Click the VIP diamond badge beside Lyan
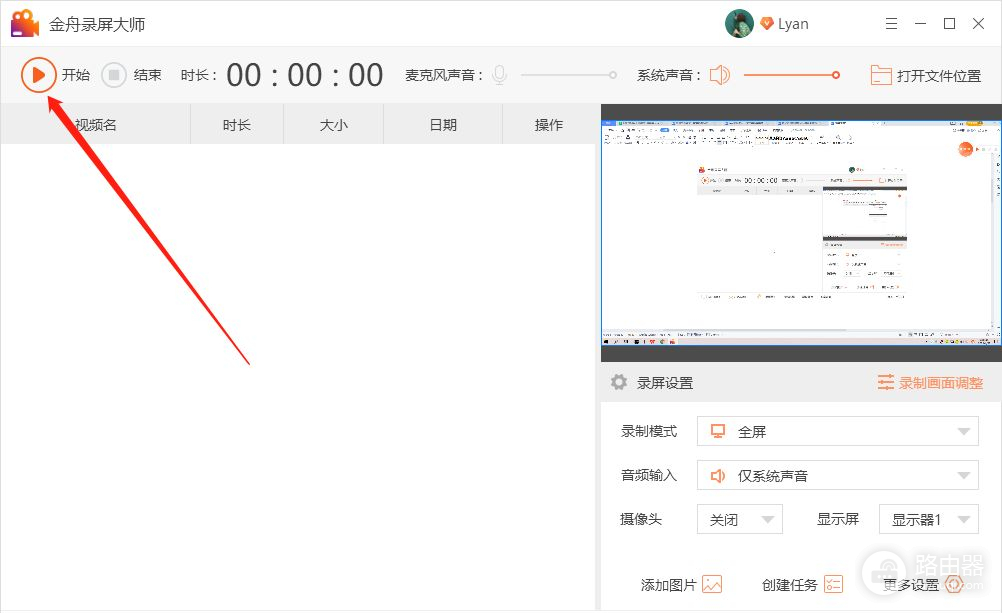The height and width of the screenshot is (613, 1002). [767, 24]
